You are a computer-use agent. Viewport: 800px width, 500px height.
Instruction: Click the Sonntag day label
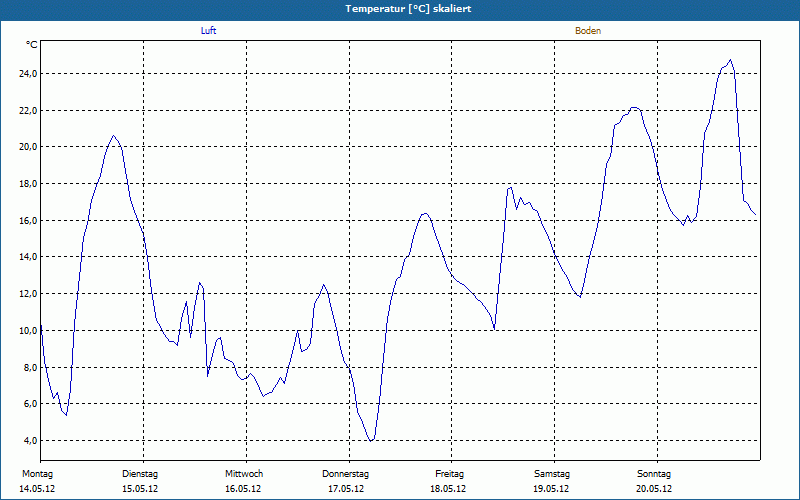click(x=654, y=474)
